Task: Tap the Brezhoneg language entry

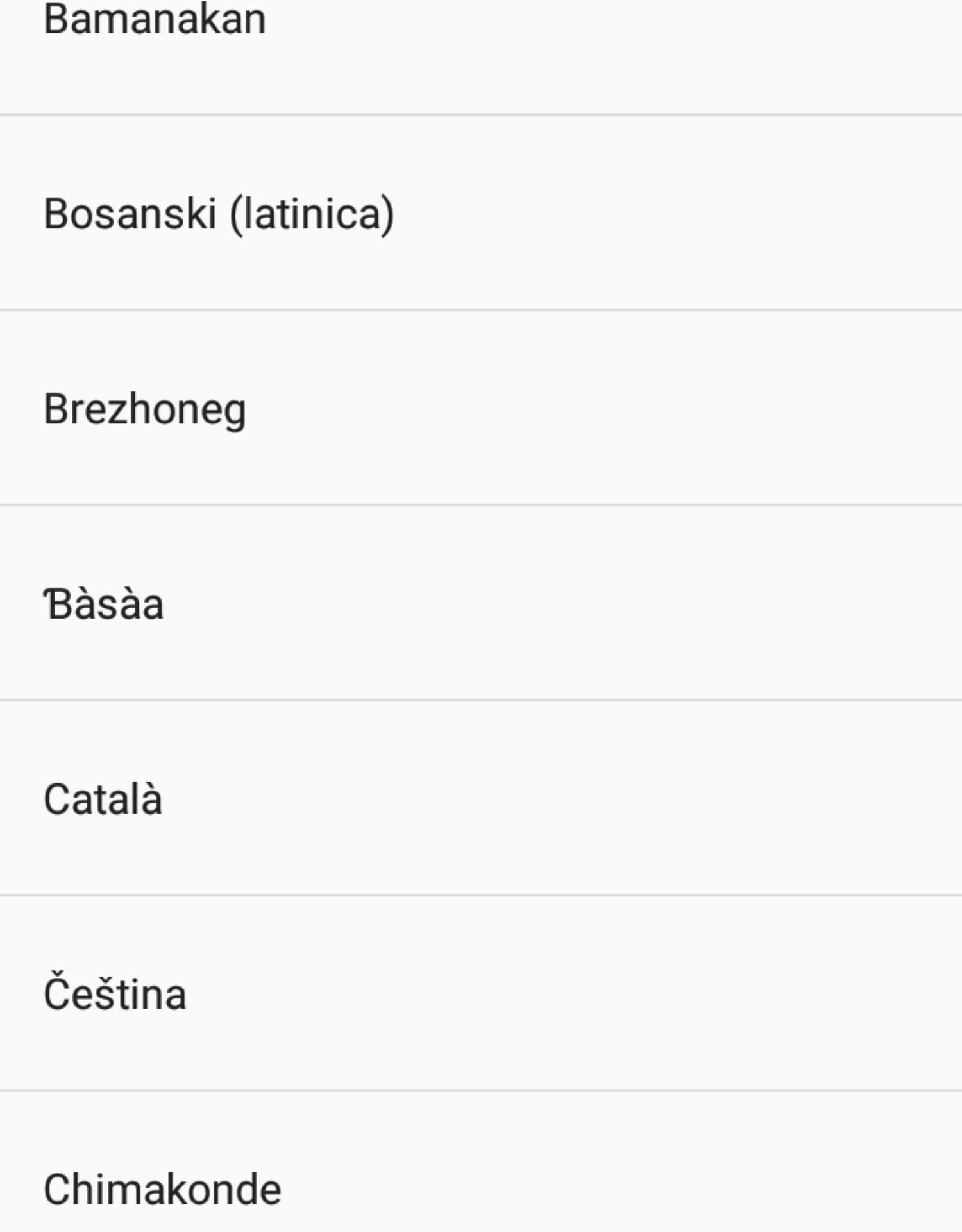Action: pos(145,409)
